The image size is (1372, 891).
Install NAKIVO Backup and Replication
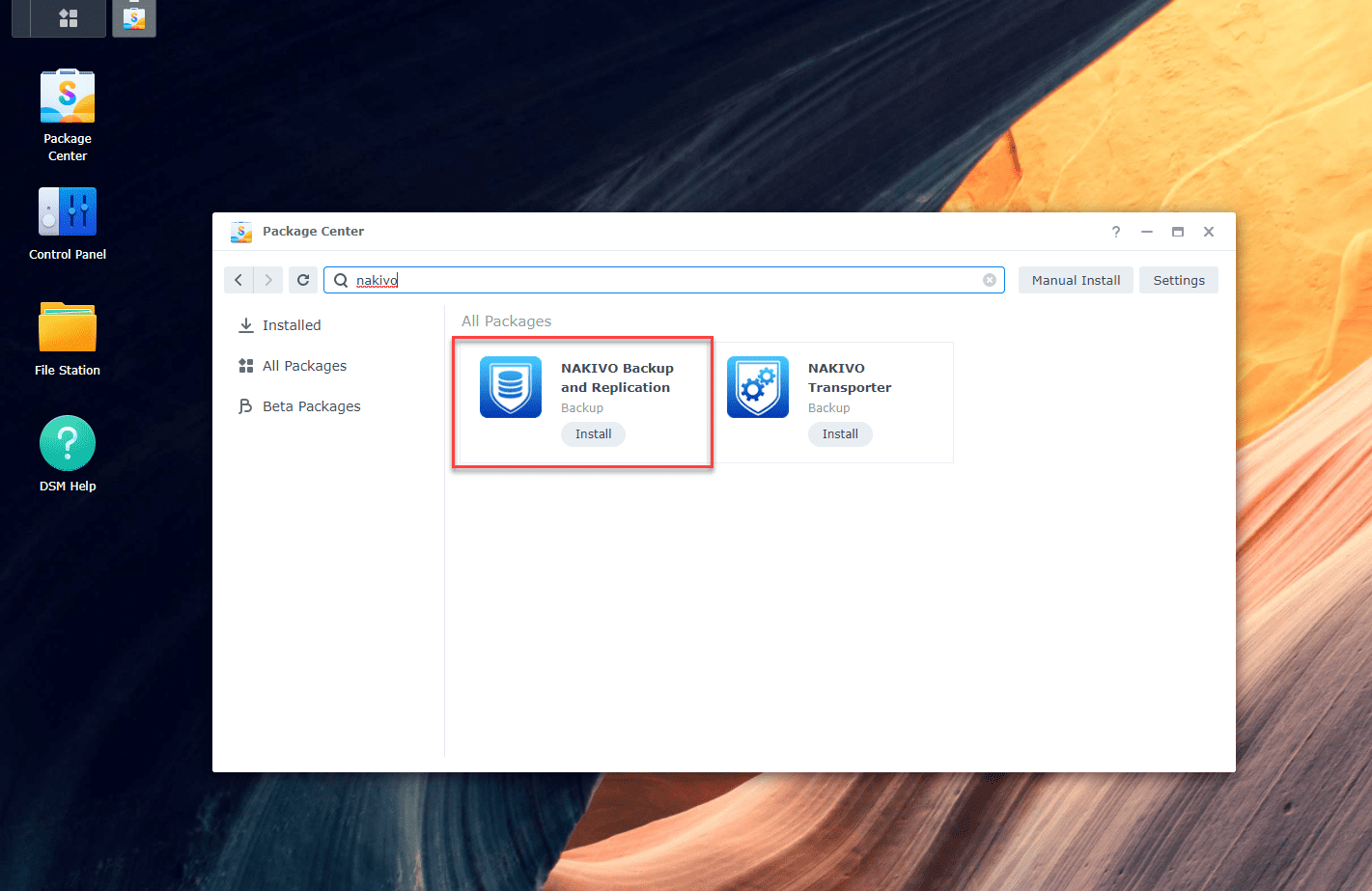pos(593,433)
